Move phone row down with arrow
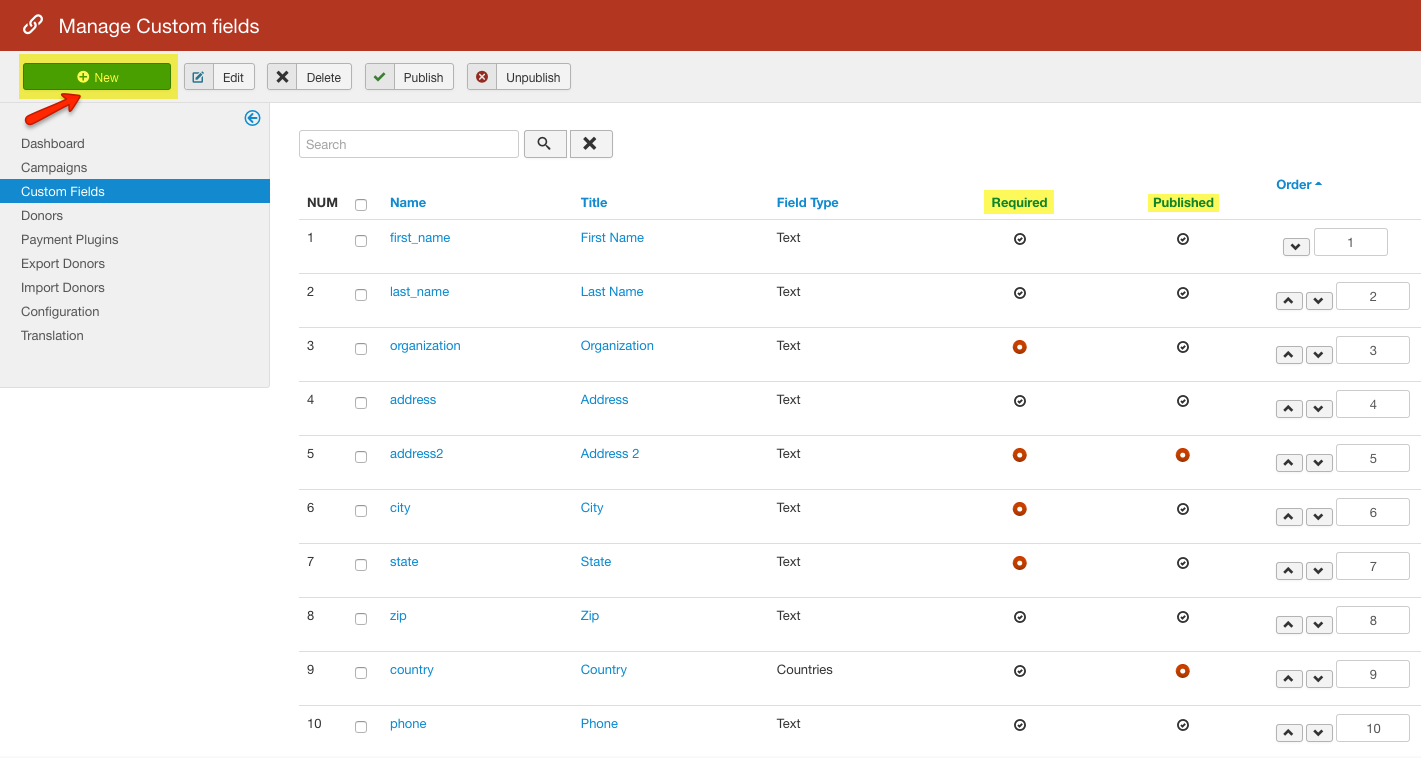The image size is (1421, 758). [1319, 732]
